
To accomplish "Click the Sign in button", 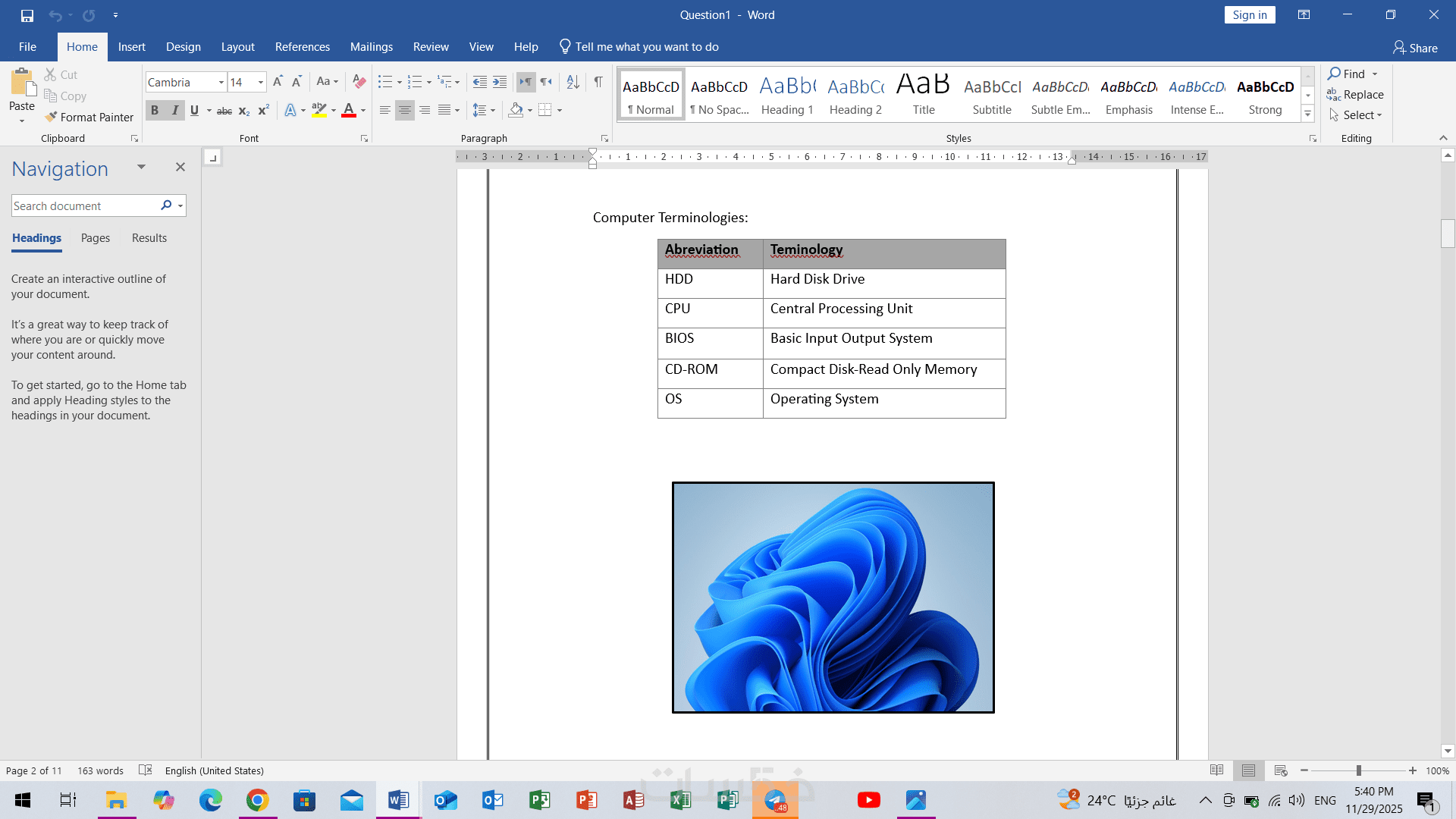I will (1249, 15).
